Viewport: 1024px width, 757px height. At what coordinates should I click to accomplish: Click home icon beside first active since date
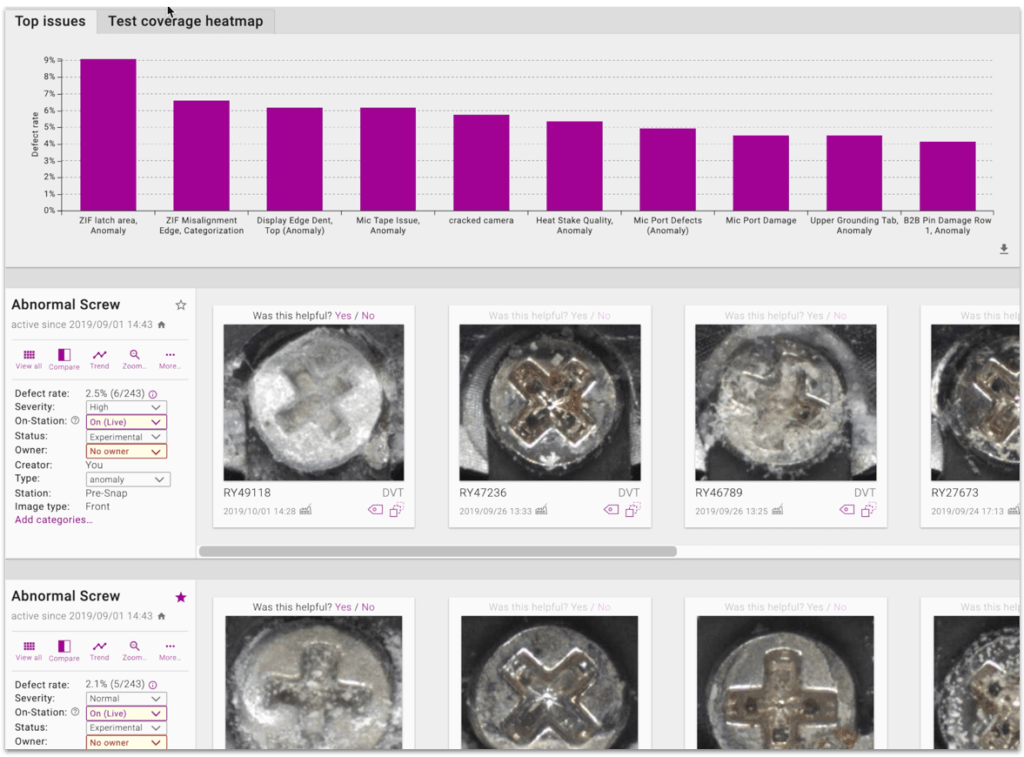point(161,325)
